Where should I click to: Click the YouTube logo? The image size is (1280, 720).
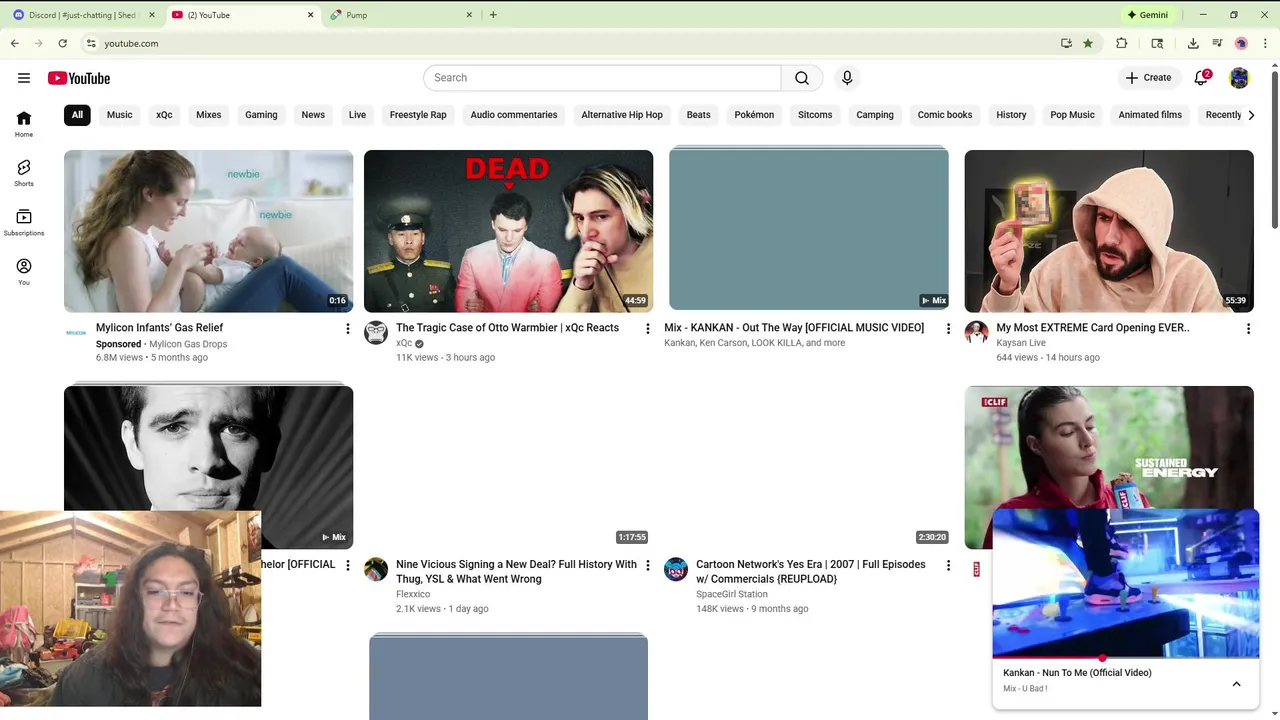click(79, 78)
